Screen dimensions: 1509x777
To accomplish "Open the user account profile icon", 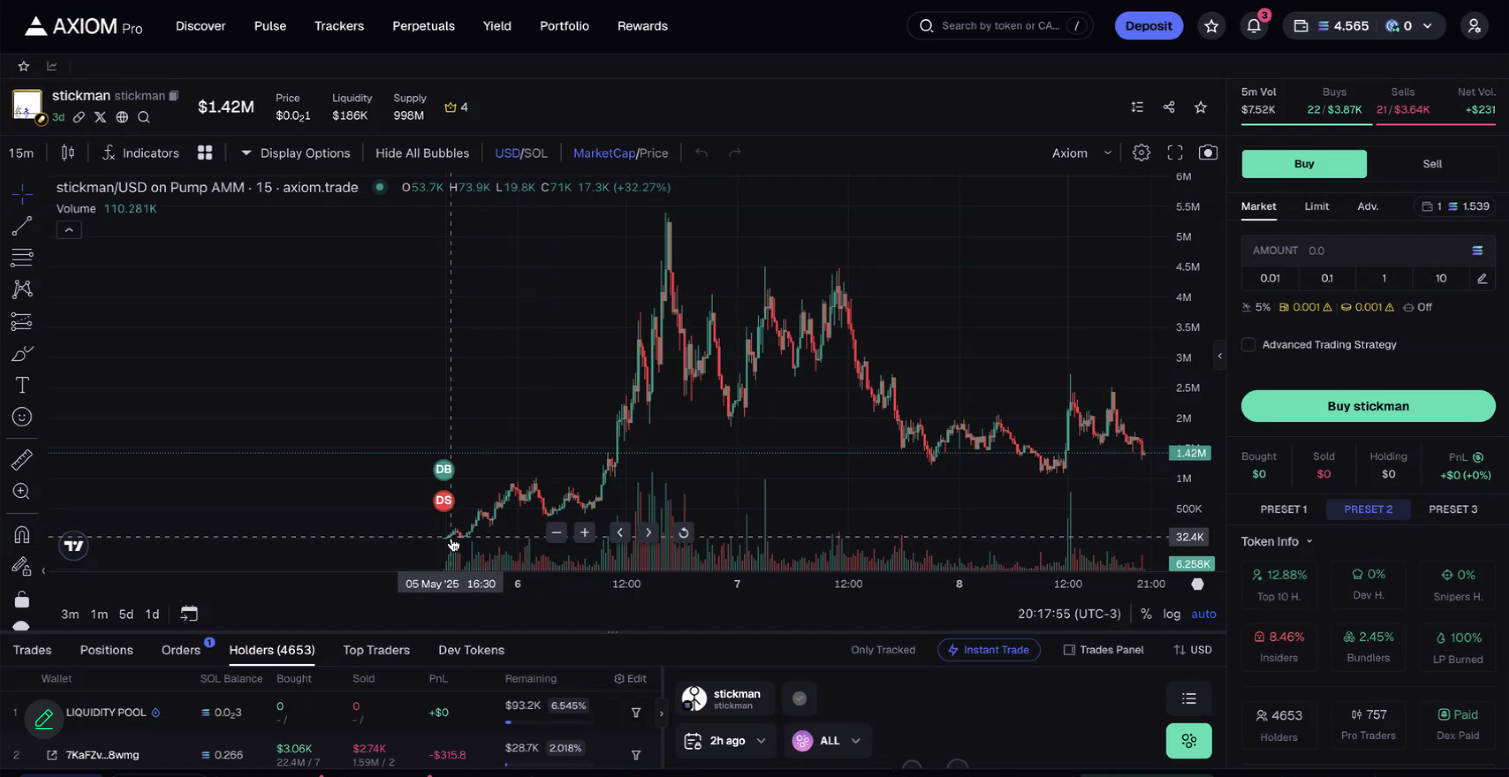I will pyautogui.click(x=1474, y=26).
